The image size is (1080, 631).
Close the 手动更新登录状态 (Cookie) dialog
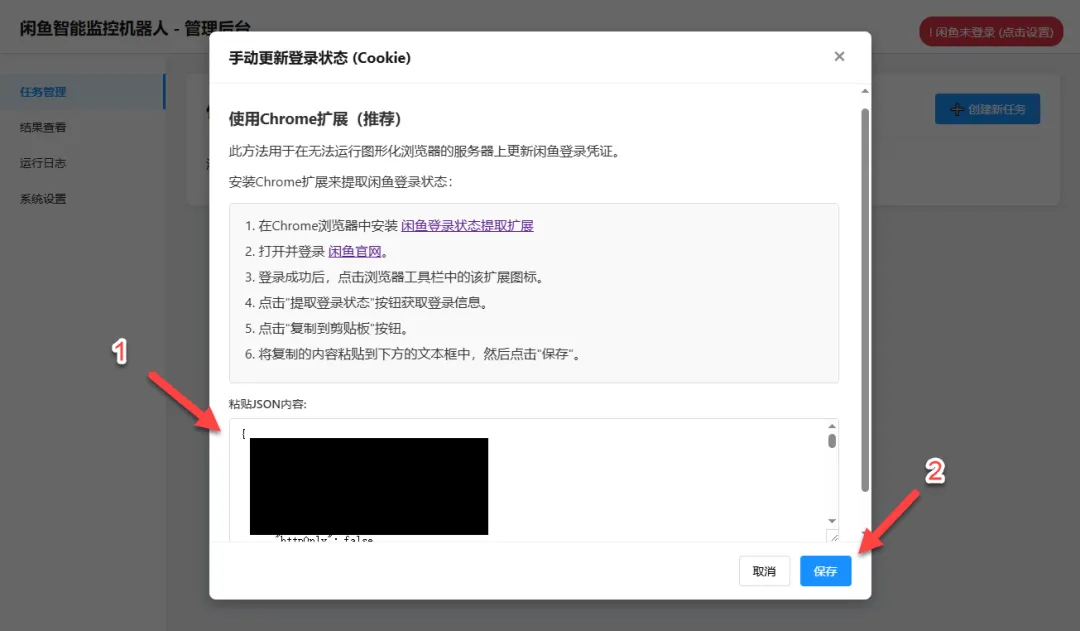click(x=839, y=56)
